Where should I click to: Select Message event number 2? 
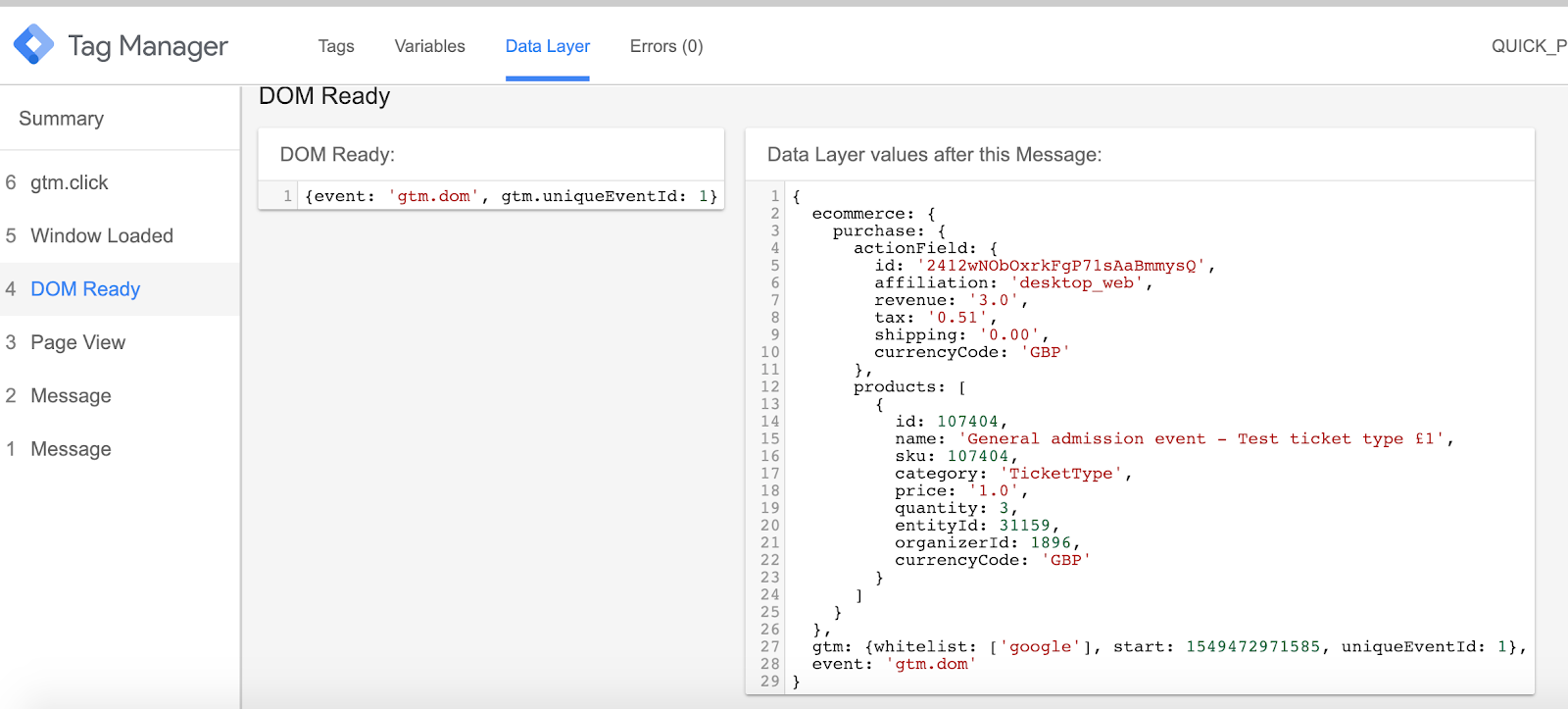120,395
